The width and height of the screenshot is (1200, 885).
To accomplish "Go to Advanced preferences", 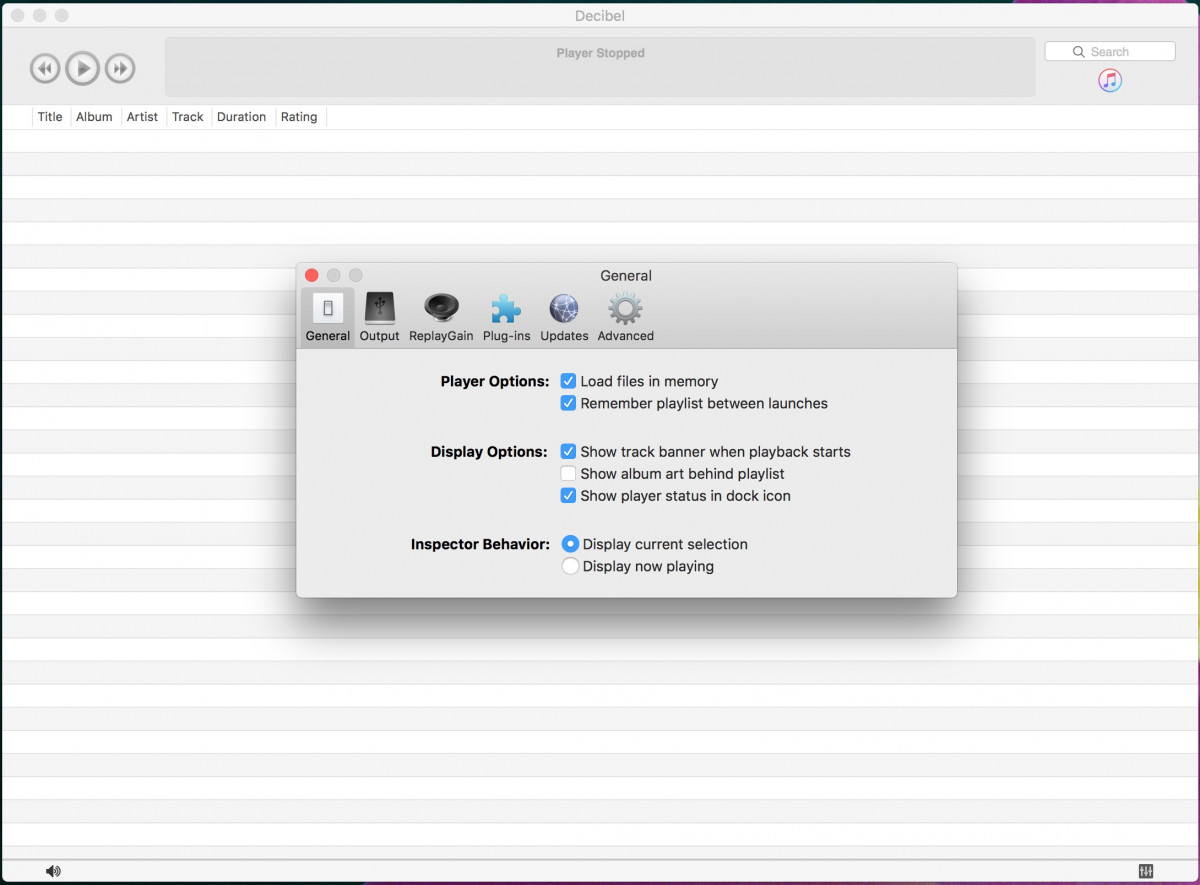I will click(625, 318).
